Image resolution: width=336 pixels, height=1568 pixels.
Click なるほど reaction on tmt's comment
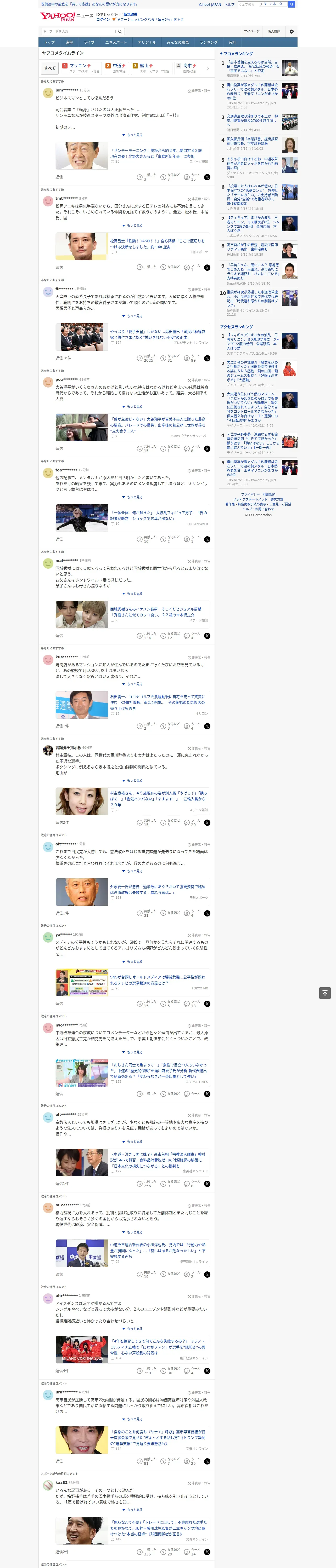point(170,267)
